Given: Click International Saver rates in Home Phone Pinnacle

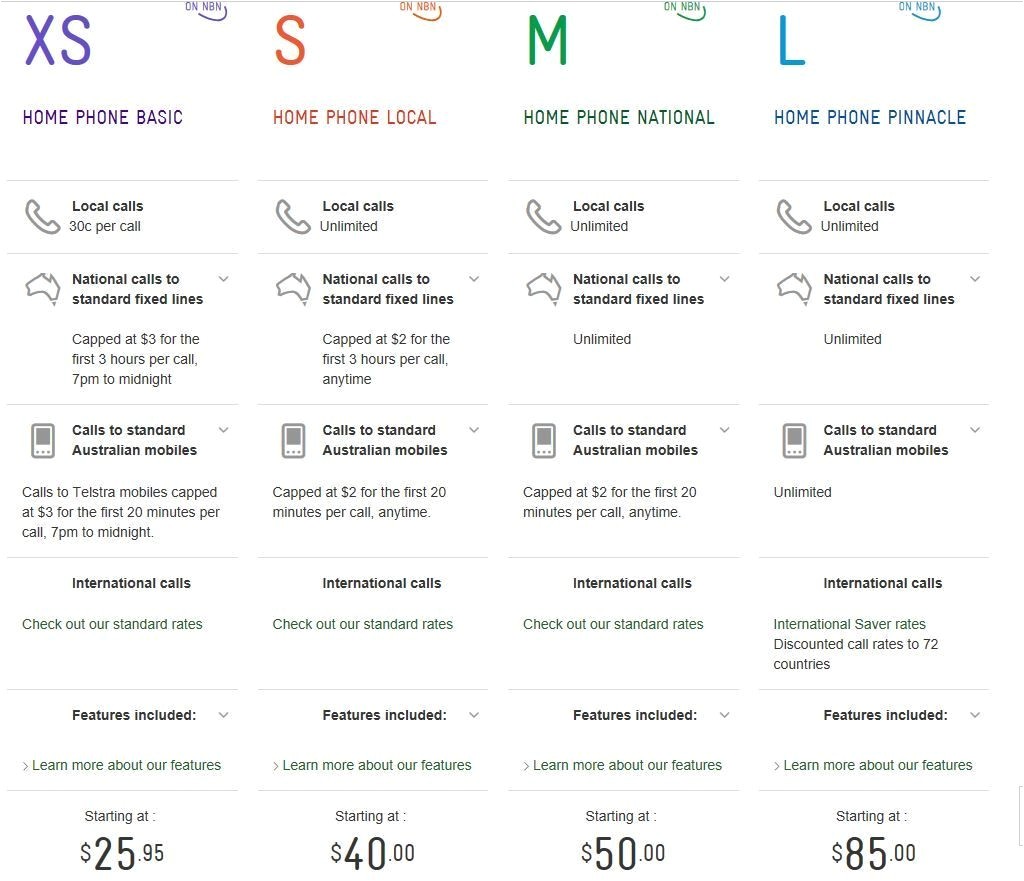Looking at the screenshot, I should [x=849, y=624].
